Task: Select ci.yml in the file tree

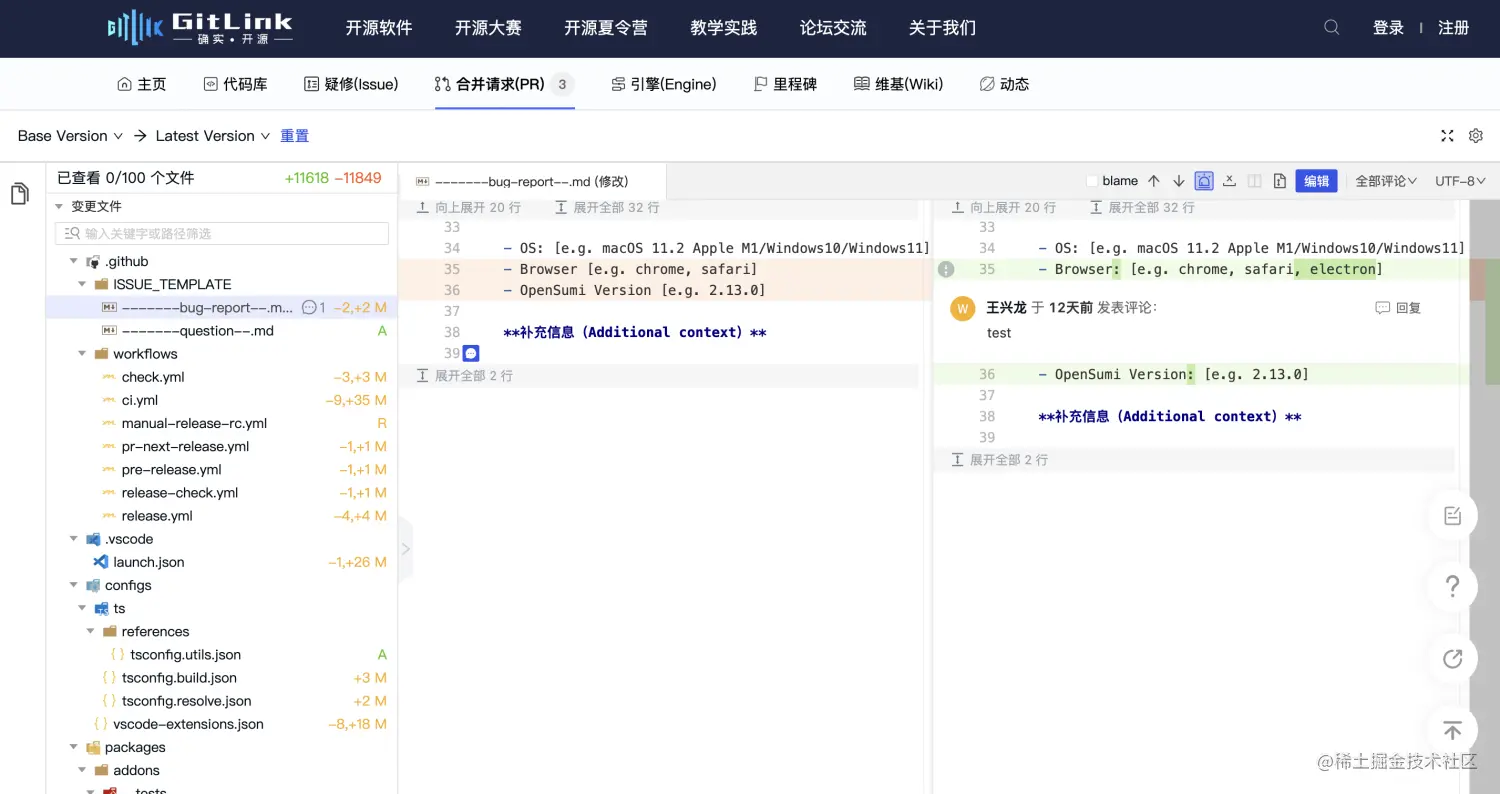Action: pos(140,400)
